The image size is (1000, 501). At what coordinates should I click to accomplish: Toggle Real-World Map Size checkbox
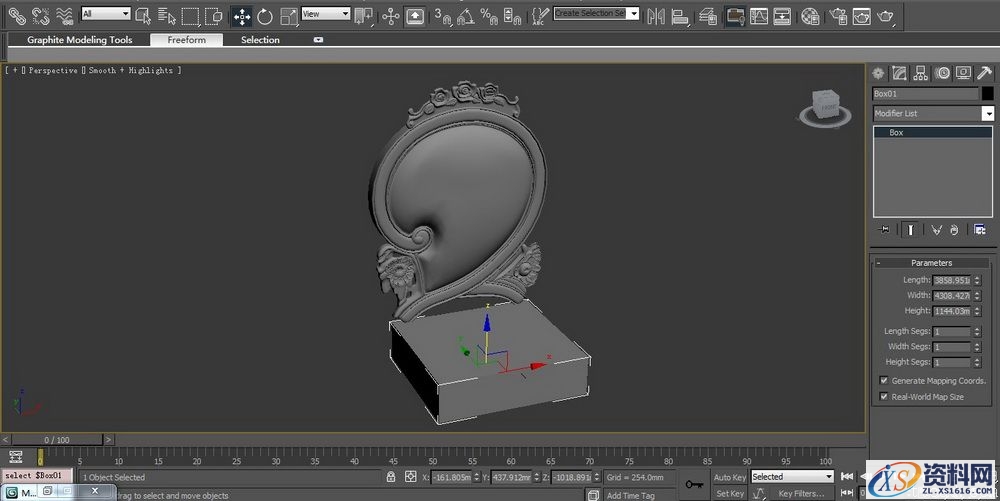[x=884, y=396]
